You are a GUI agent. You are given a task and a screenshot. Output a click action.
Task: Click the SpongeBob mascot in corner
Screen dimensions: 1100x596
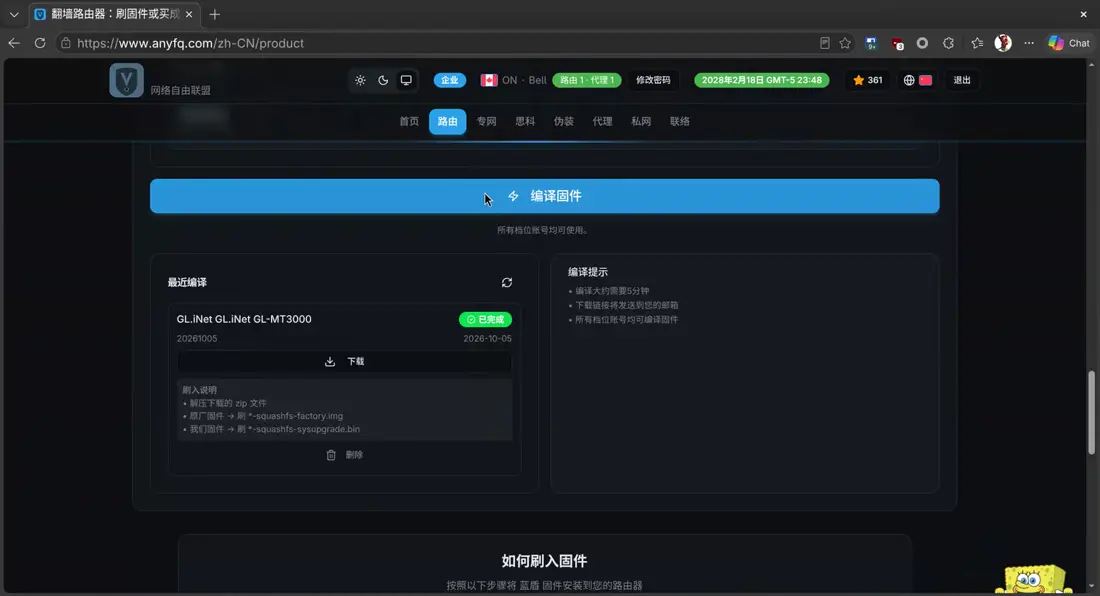(x=1034, y=579)
